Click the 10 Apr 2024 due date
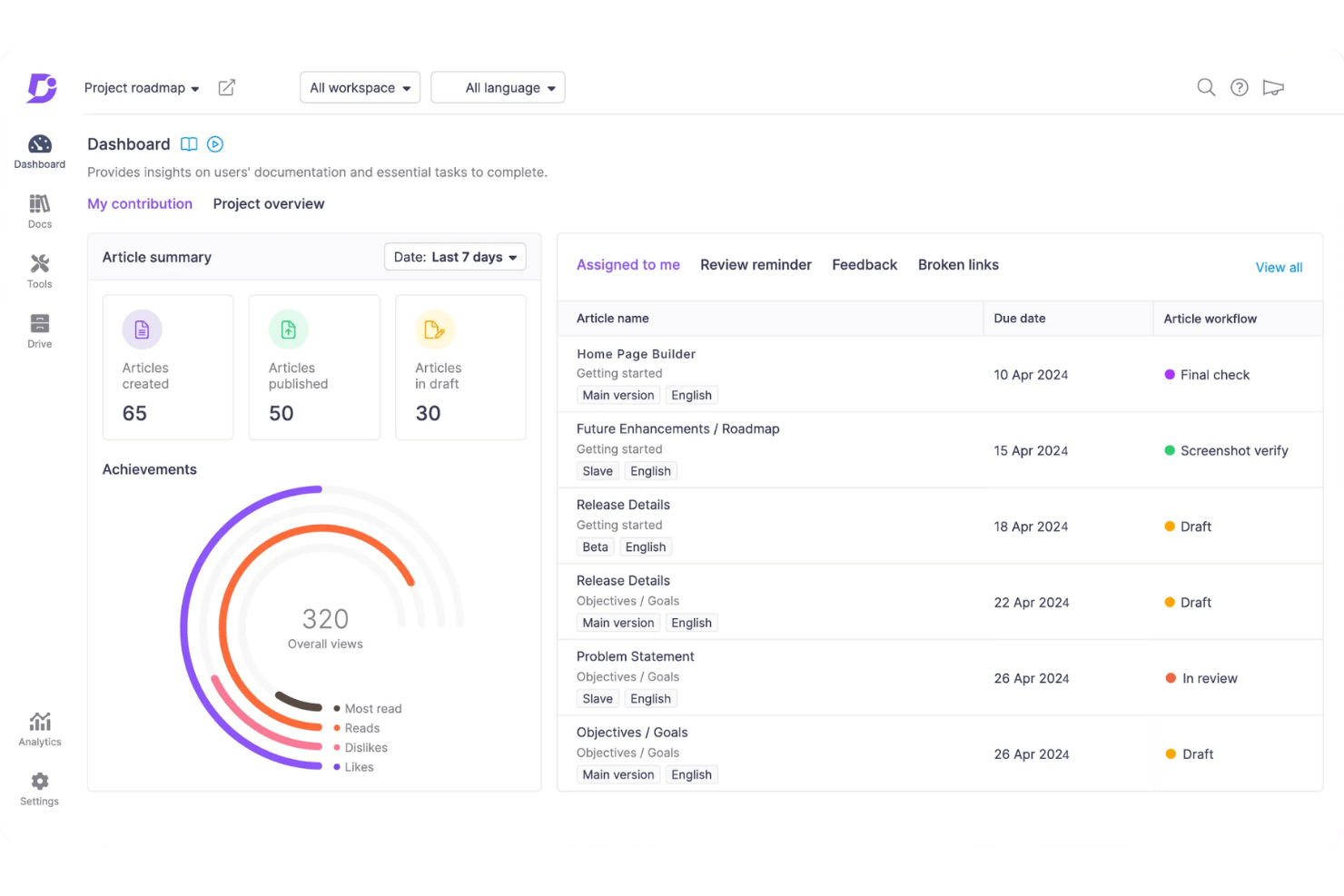 tap(1031, 375)
